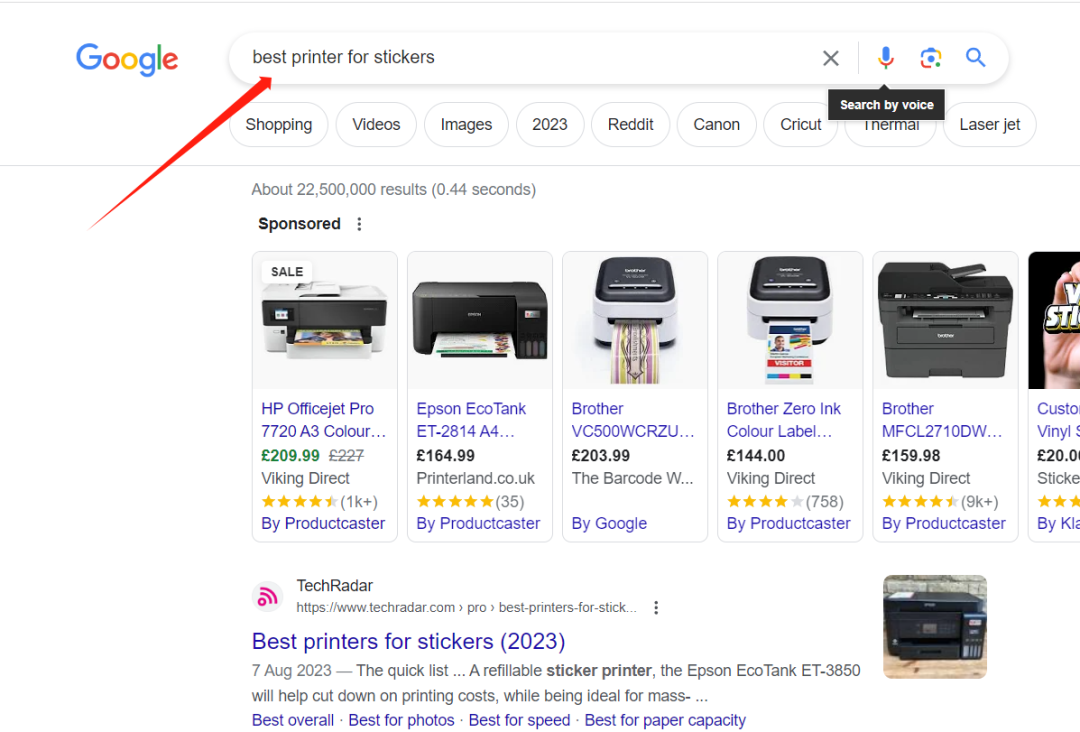Image resolution: width=1080 pixels, height=732 pixels.
Task: Click 'By Productcaster' under Brother MFCL2710DW
Action: pyautogui.click(x=944, y=523)
